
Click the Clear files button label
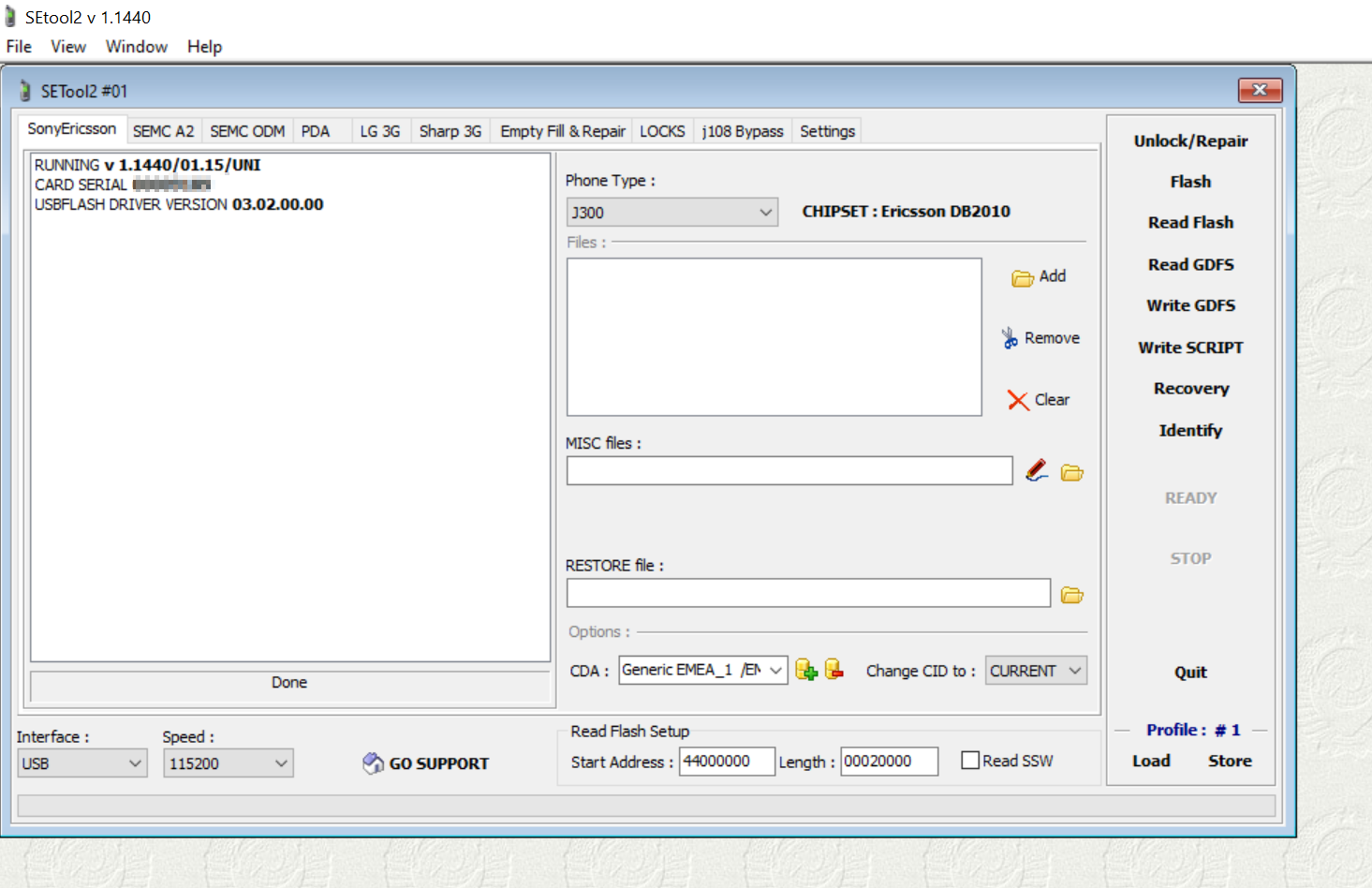(x=1052, y=400)
